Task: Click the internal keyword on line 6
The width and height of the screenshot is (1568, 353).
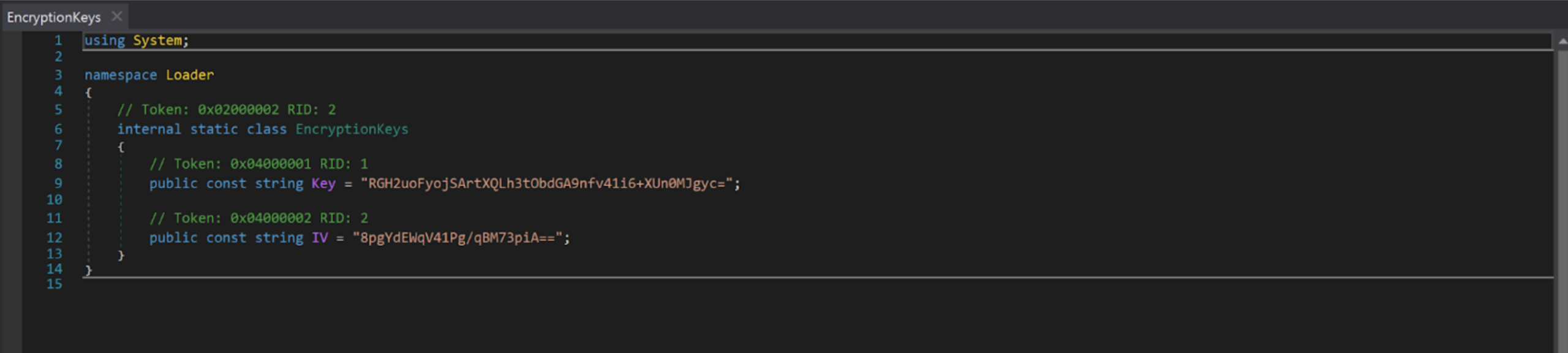Action: (149, 129)
